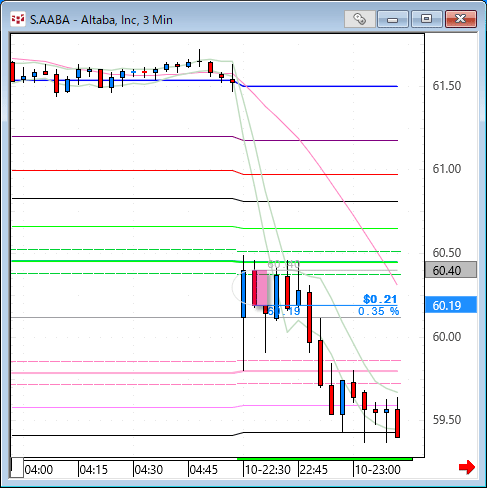This screenshot has width=487, height=488.
Task: Maximize the S.AABA chart window
Action: tap(427, 19)
